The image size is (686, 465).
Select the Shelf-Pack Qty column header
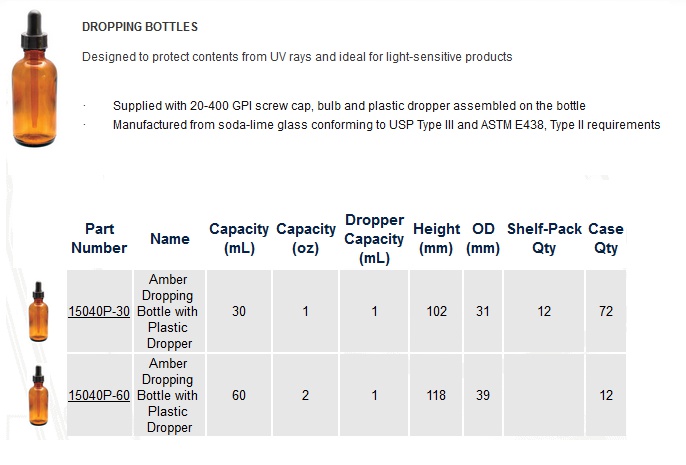[x=544, y=238]
